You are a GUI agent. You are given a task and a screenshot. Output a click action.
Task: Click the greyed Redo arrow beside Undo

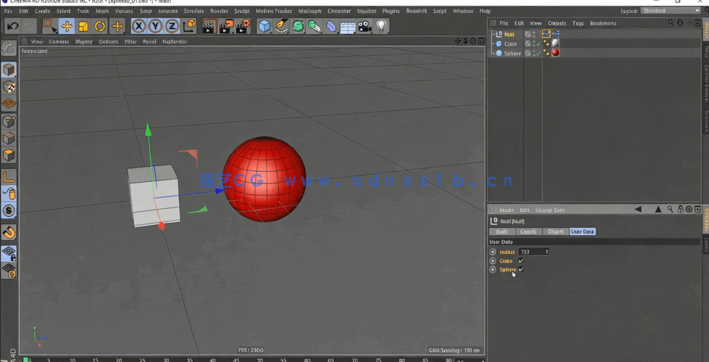coord(29,26)
